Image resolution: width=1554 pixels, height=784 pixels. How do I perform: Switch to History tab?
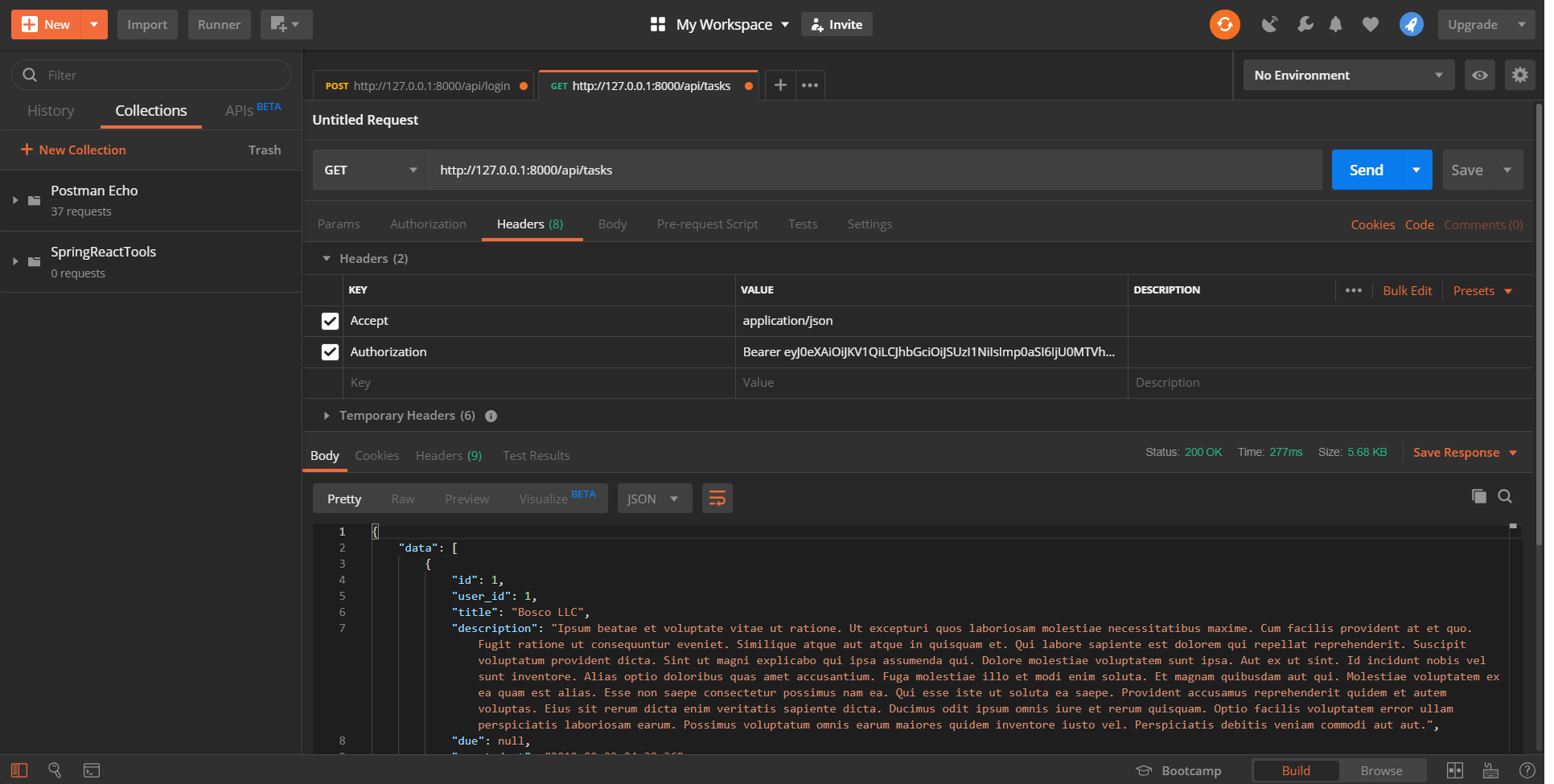pyautogui.click(x=51, y=111)
